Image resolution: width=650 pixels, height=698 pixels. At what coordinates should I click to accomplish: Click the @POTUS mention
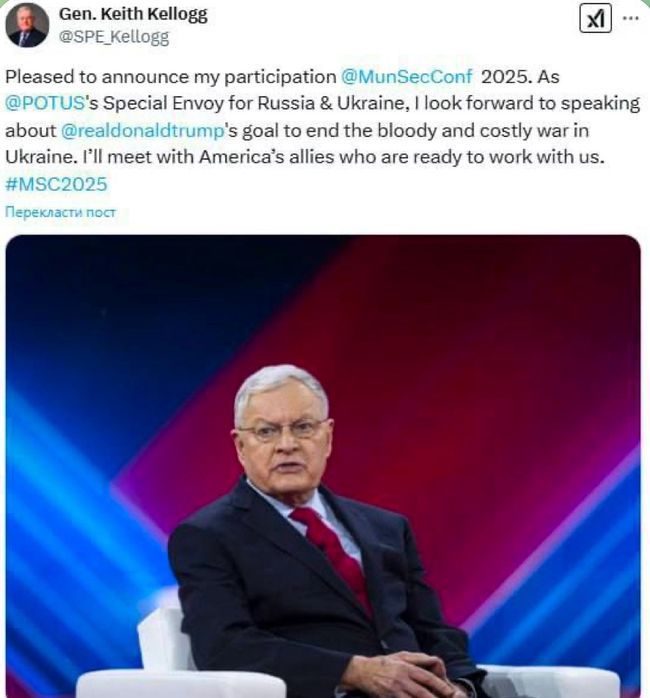[44, 103]
